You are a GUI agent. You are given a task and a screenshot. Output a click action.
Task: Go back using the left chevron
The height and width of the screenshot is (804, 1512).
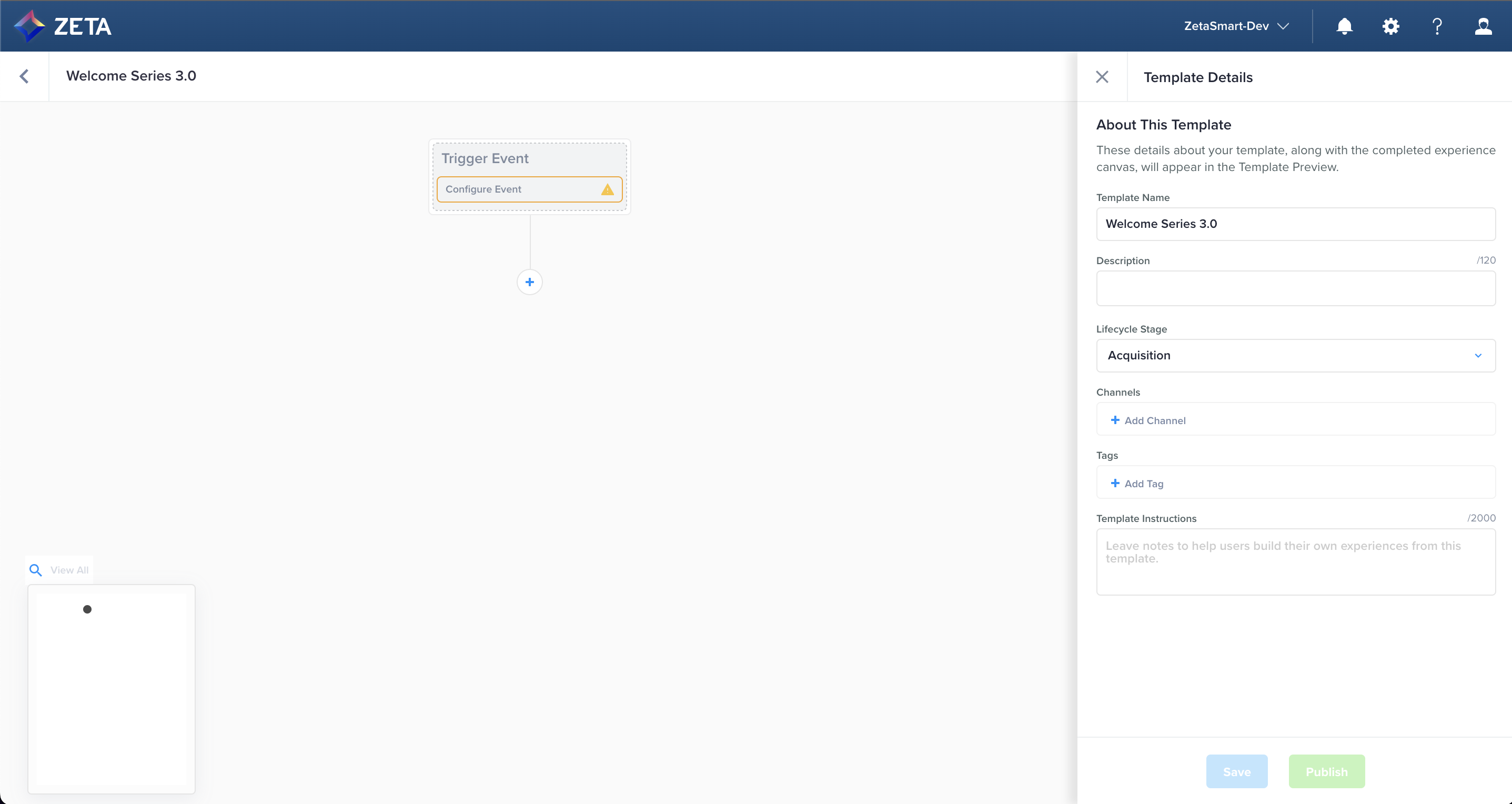tap(24, 76)
